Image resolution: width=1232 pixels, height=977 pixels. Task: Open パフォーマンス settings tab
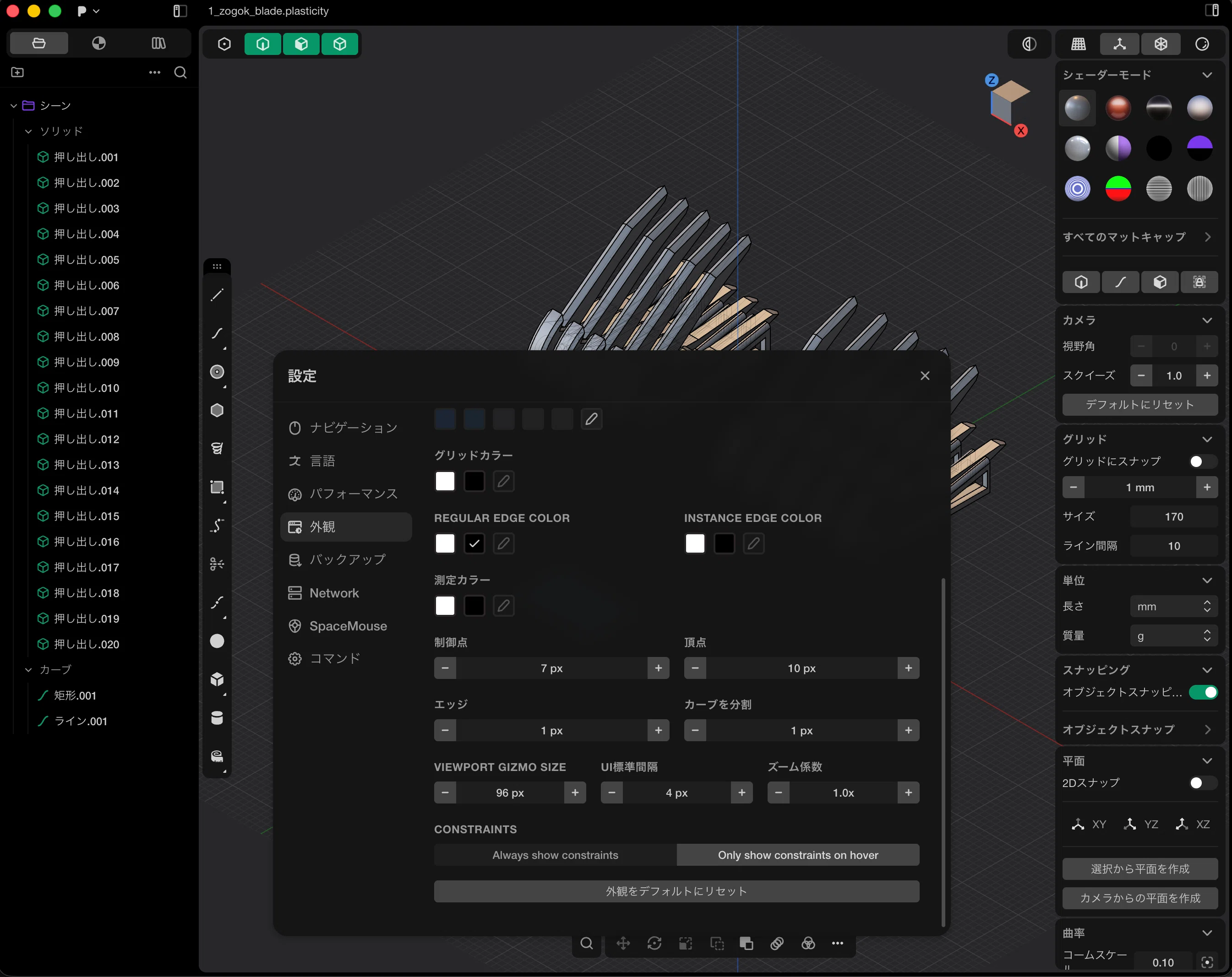tap(346, 494)
